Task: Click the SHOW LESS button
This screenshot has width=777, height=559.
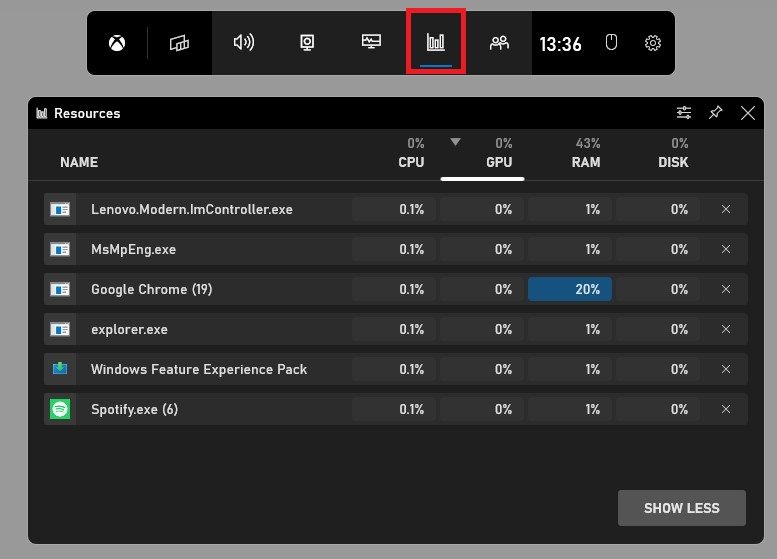Action: [x=681, y=508]
